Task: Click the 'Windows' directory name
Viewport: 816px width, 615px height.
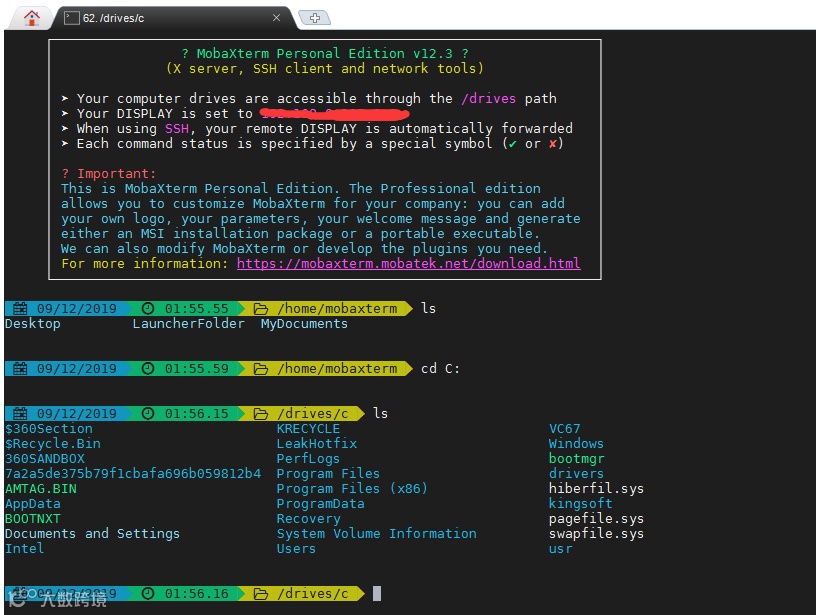Action: pos(576,444)
